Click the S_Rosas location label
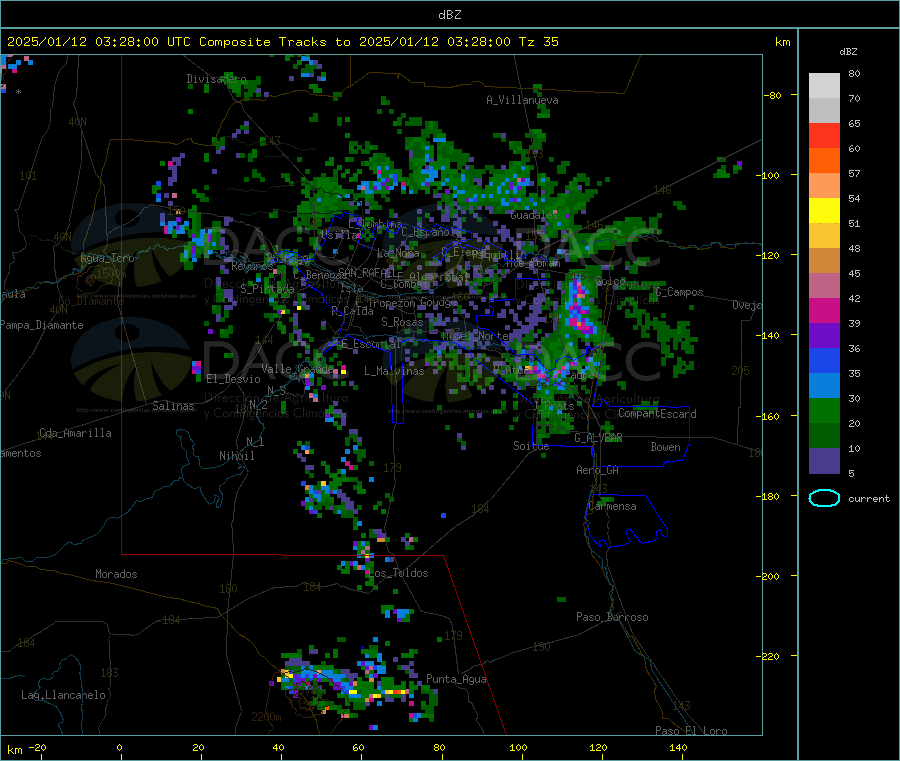Screen dimensions: 900x761 tap(402, 323)
